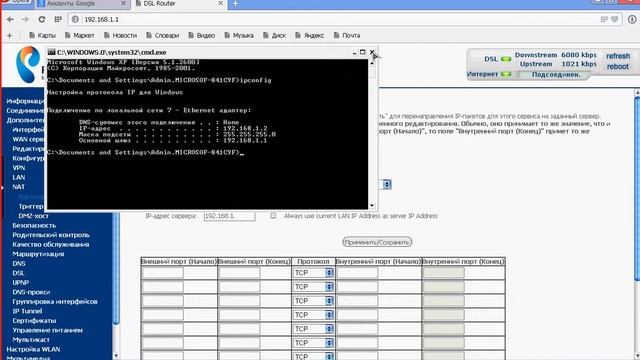Open the sixth row TCP protocol dropdown
Screen dimensions: 640x360
point(313,342)
